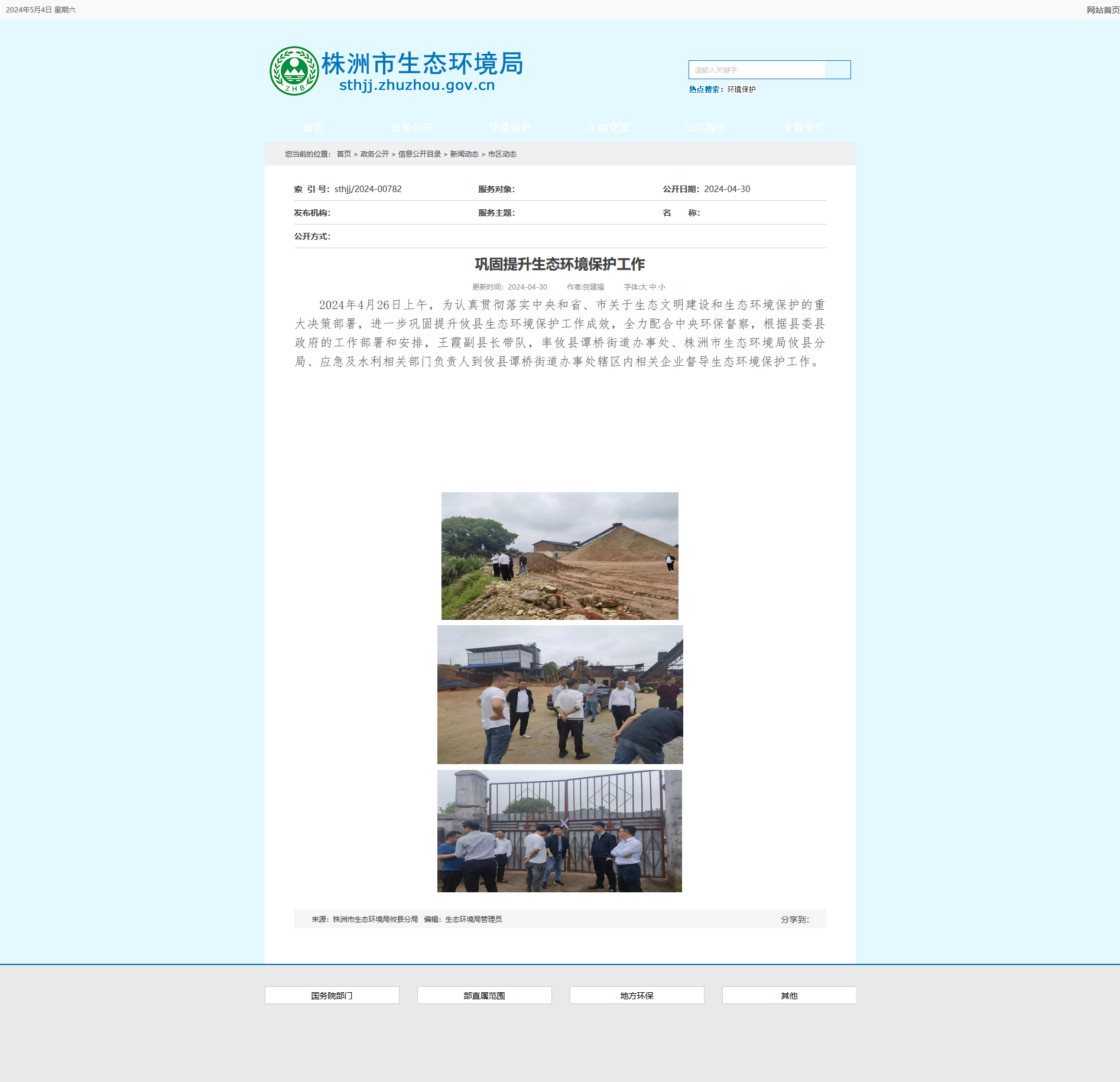Click 市区动态 in the breadcrumb trail
Viewport: 1120px width, 1082px height.
click(x=502, y=154)
